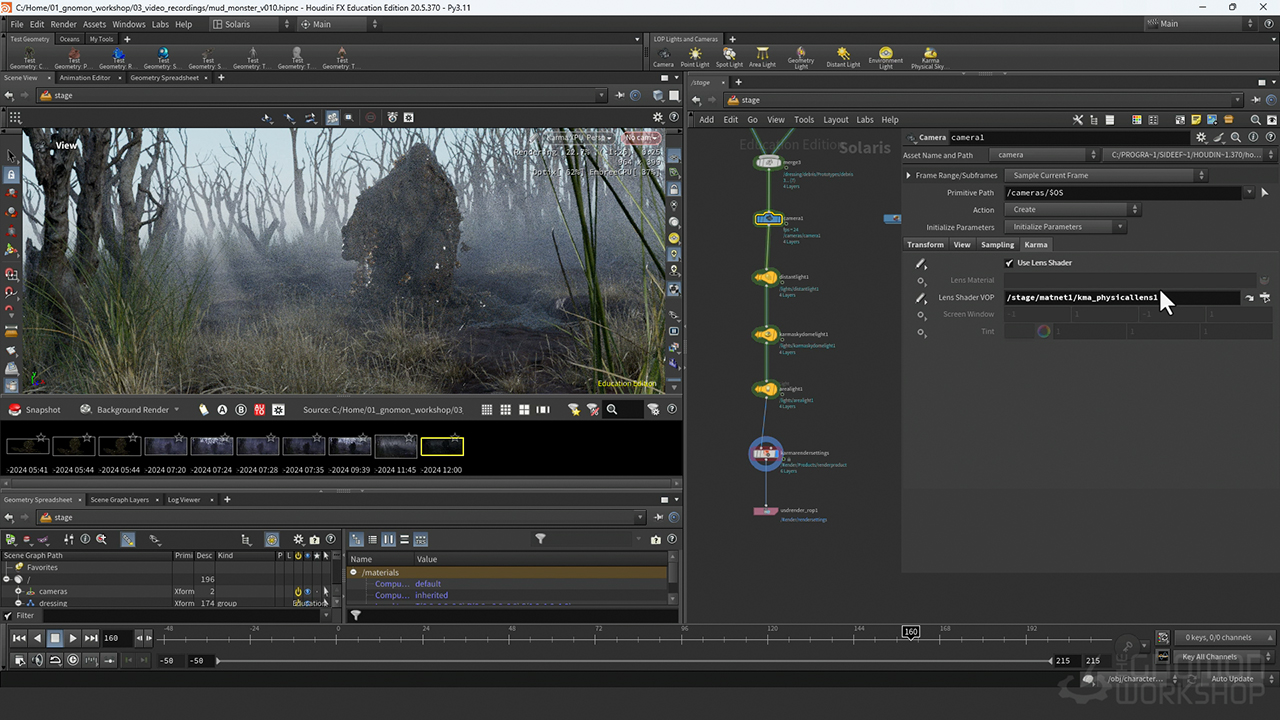Jump to first frame of playbar

[19, 638]
